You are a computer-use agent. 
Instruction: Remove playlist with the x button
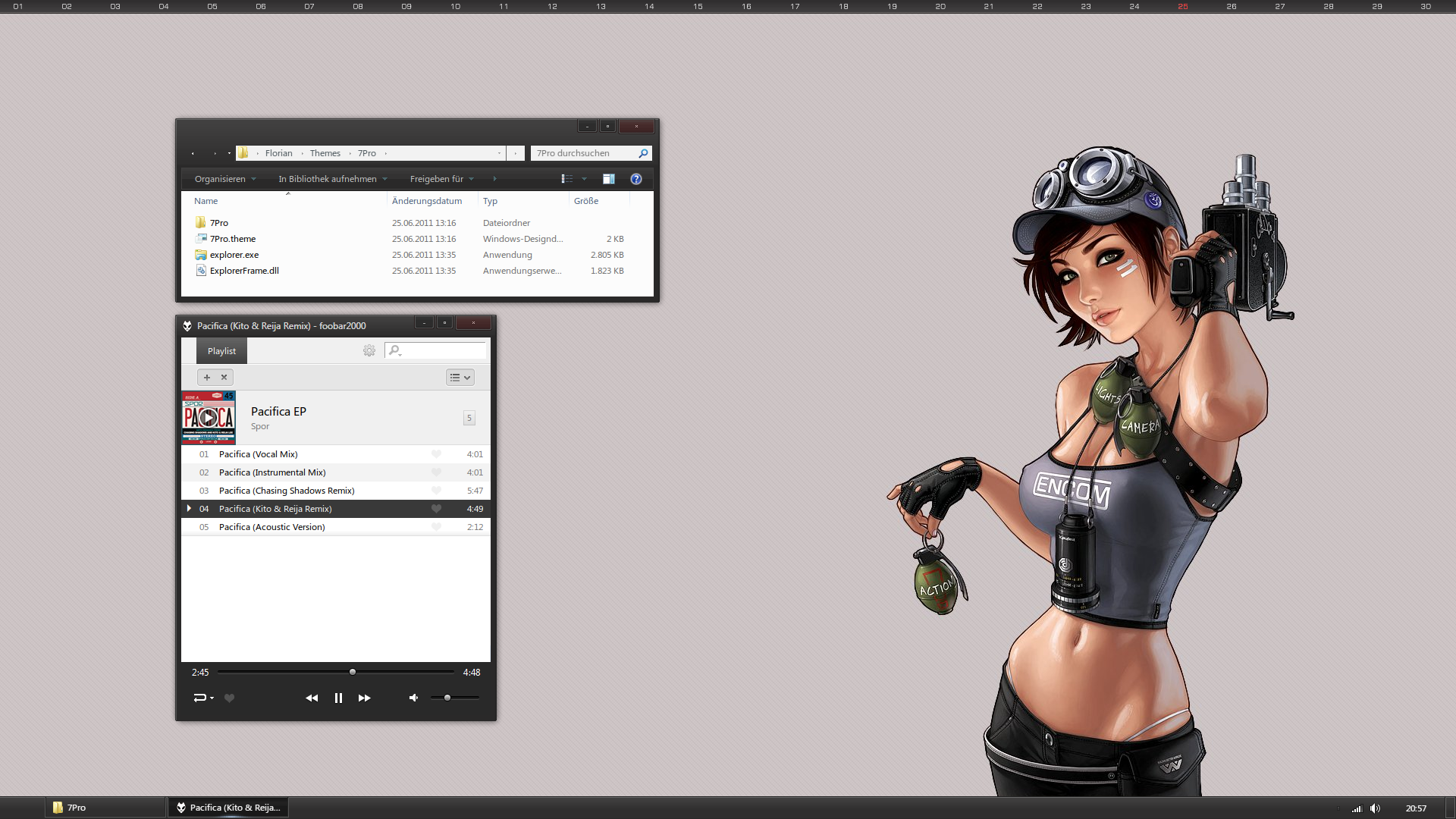pos(224,377)
